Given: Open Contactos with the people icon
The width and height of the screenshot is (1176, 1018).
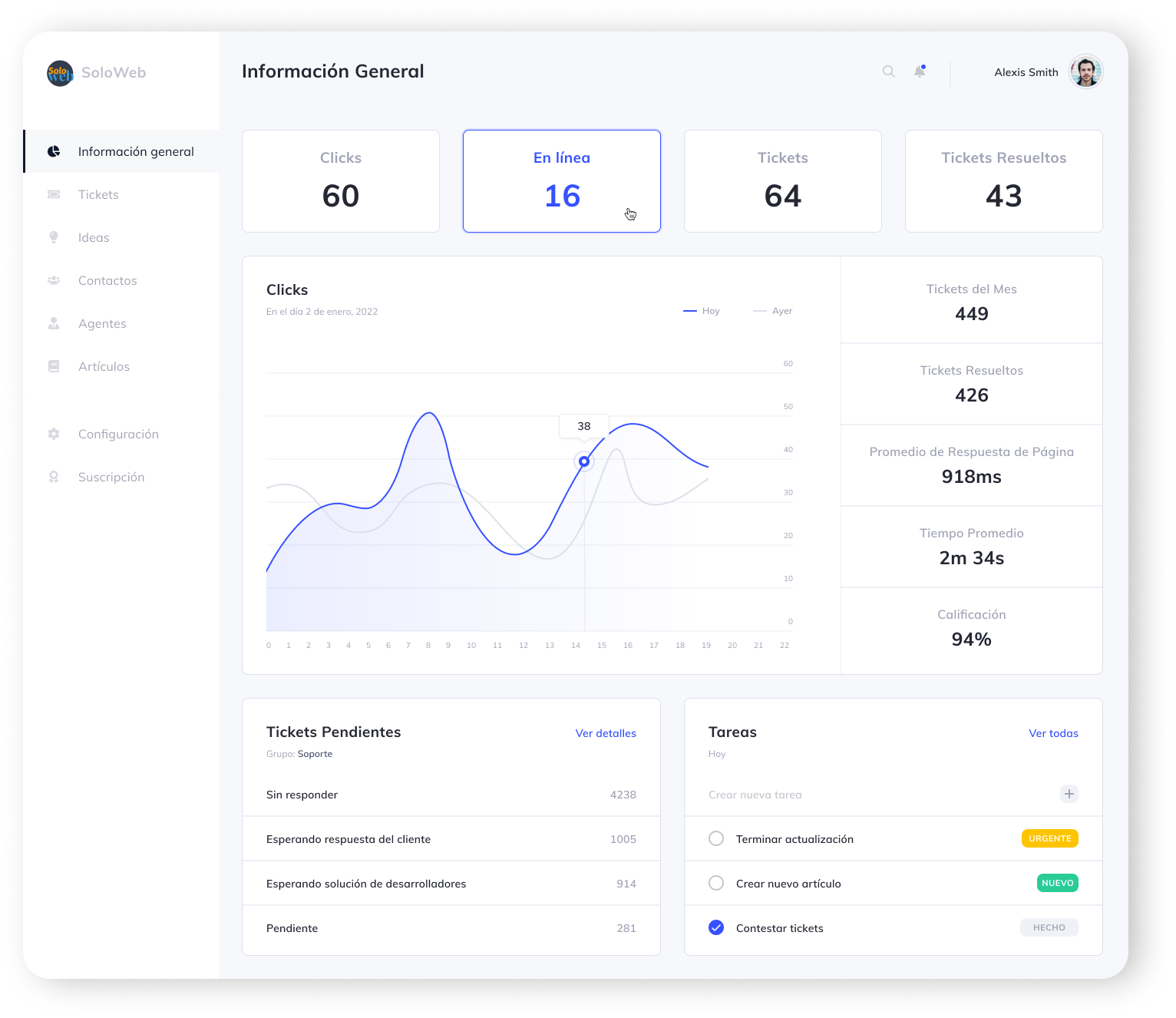Looking at the screenshot, I should click(54, 280).
